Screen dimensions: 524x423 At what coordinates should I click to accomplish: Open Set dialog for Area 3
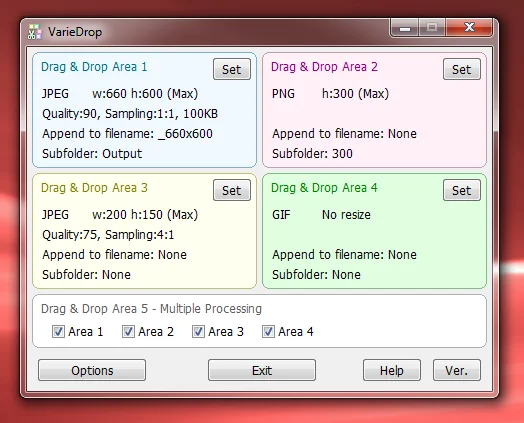coord(232,190)
